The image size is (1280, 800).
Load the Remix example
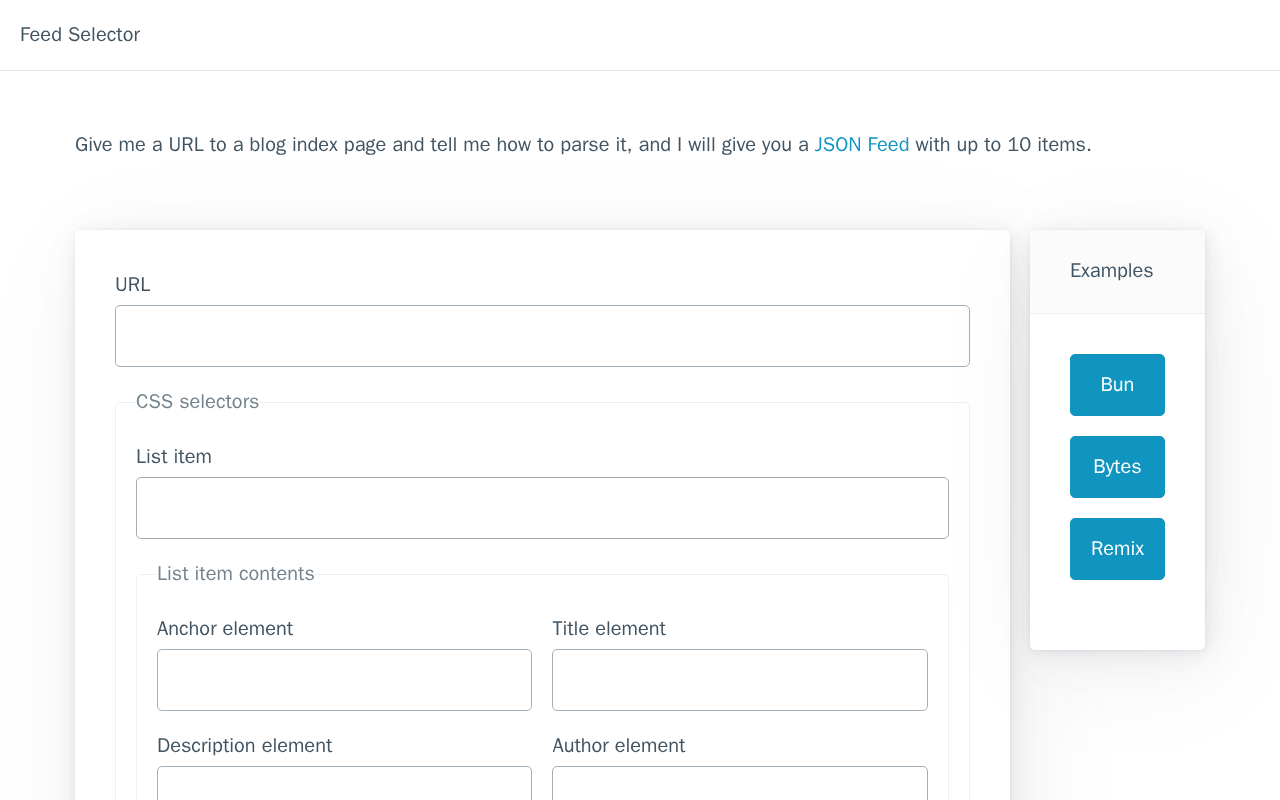pyautogui.click(x=1117, y=549)
